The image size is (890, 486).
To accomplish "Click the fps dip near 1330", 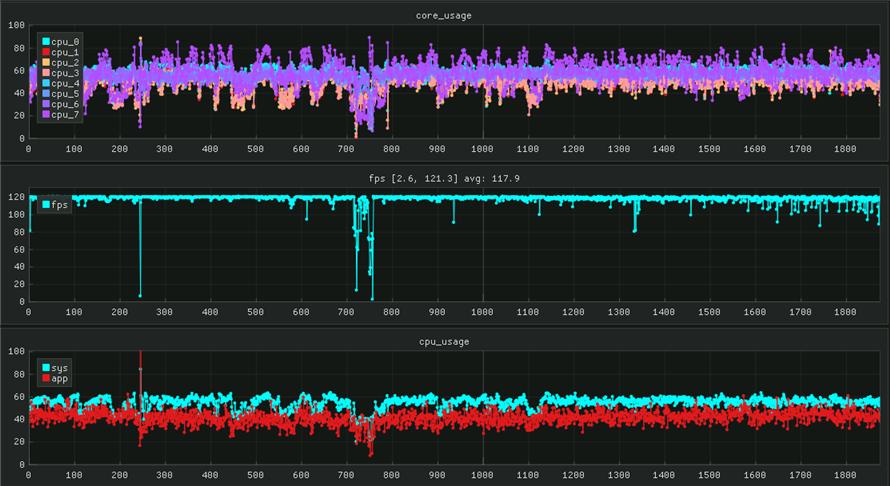I will (634, 230).
